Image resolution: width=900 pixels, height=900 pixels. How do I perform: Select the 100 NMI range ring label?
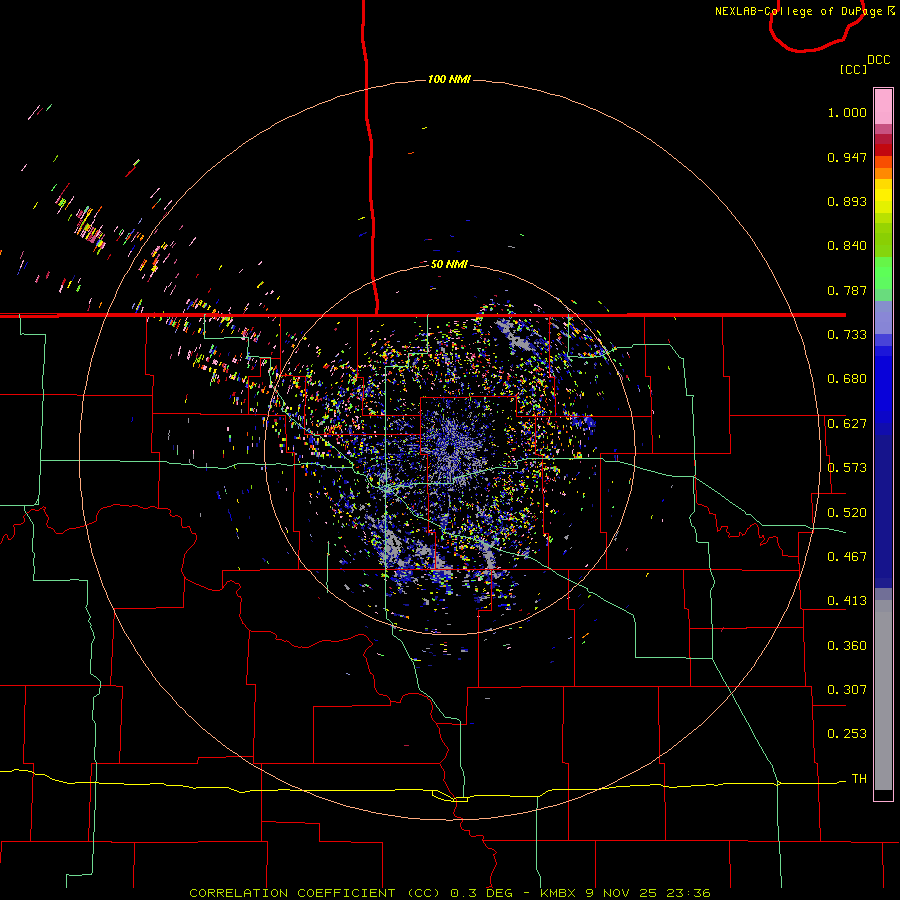[x=449, y=79]
